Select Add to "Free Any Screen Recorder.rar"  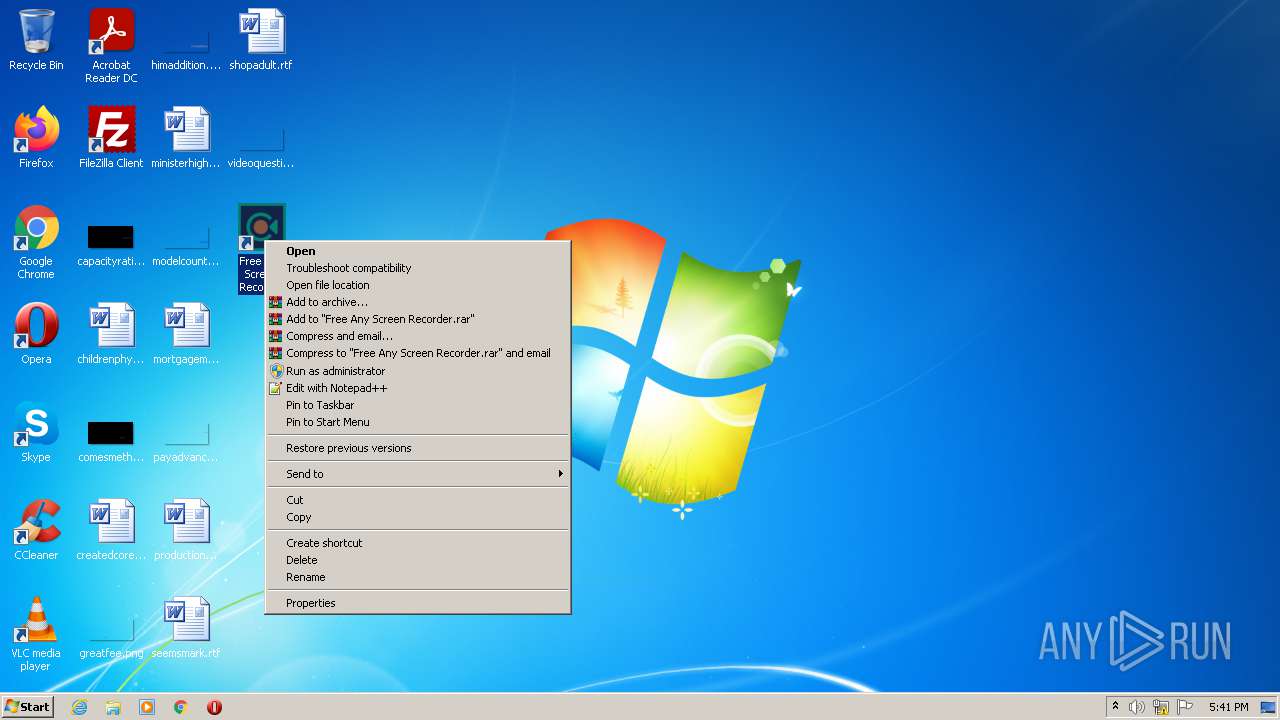pos(418,319)
